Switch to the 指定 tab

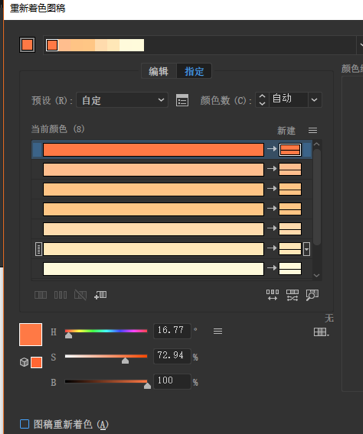tap(194, 71)
